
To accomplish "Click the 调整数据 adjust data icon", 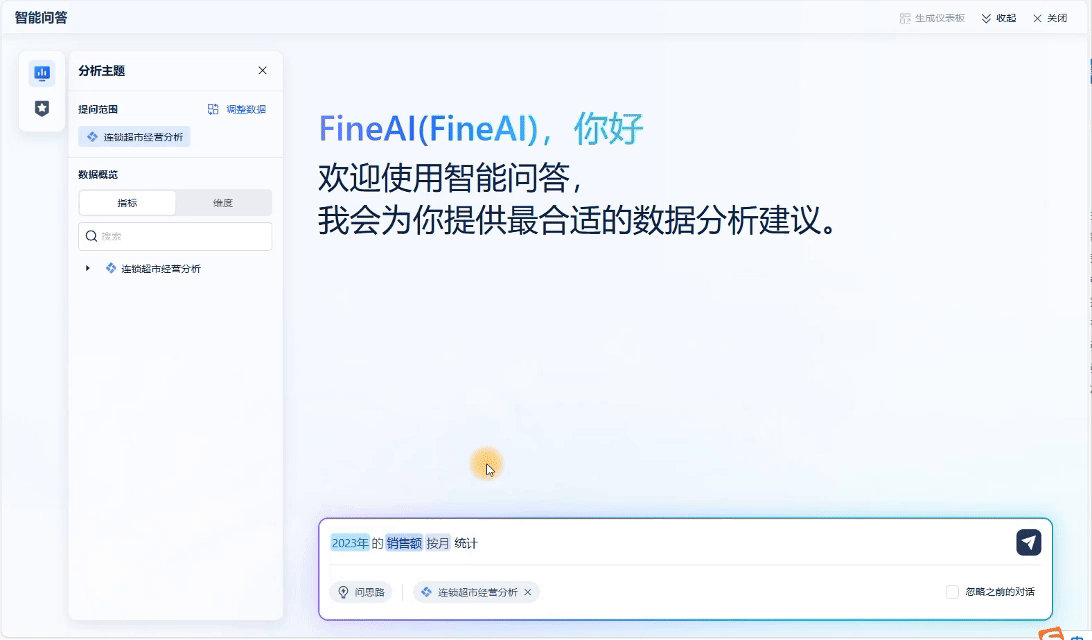I will click(213, 109).
